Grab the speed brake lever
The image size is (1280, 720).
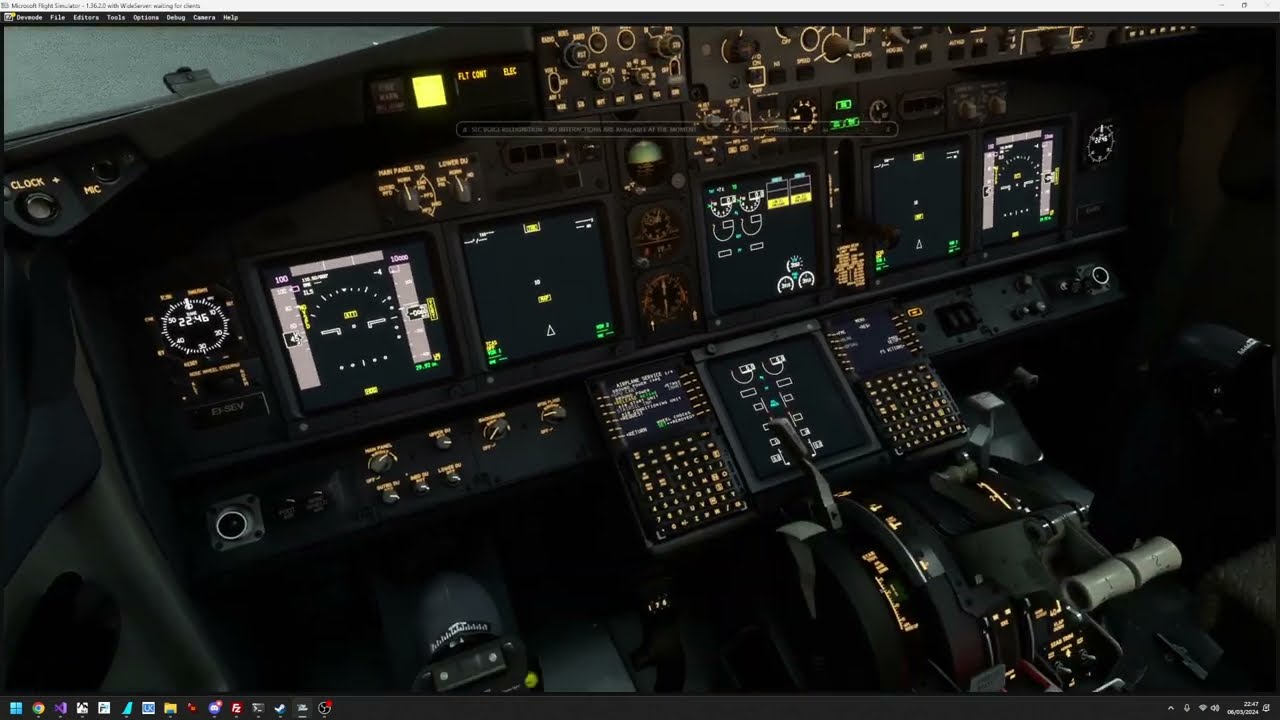[807, 470]
